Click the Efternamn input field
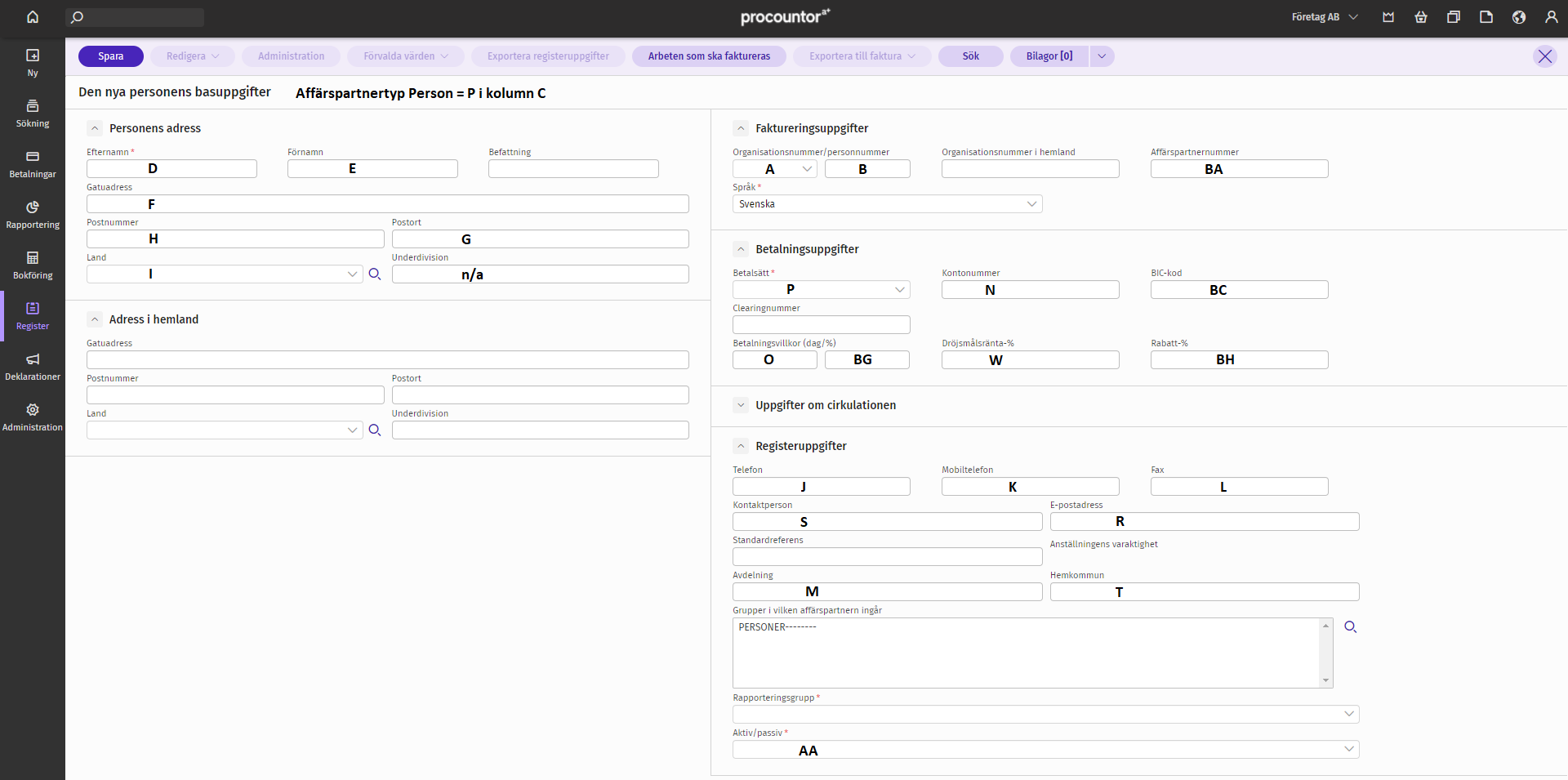 pos(171,169)
